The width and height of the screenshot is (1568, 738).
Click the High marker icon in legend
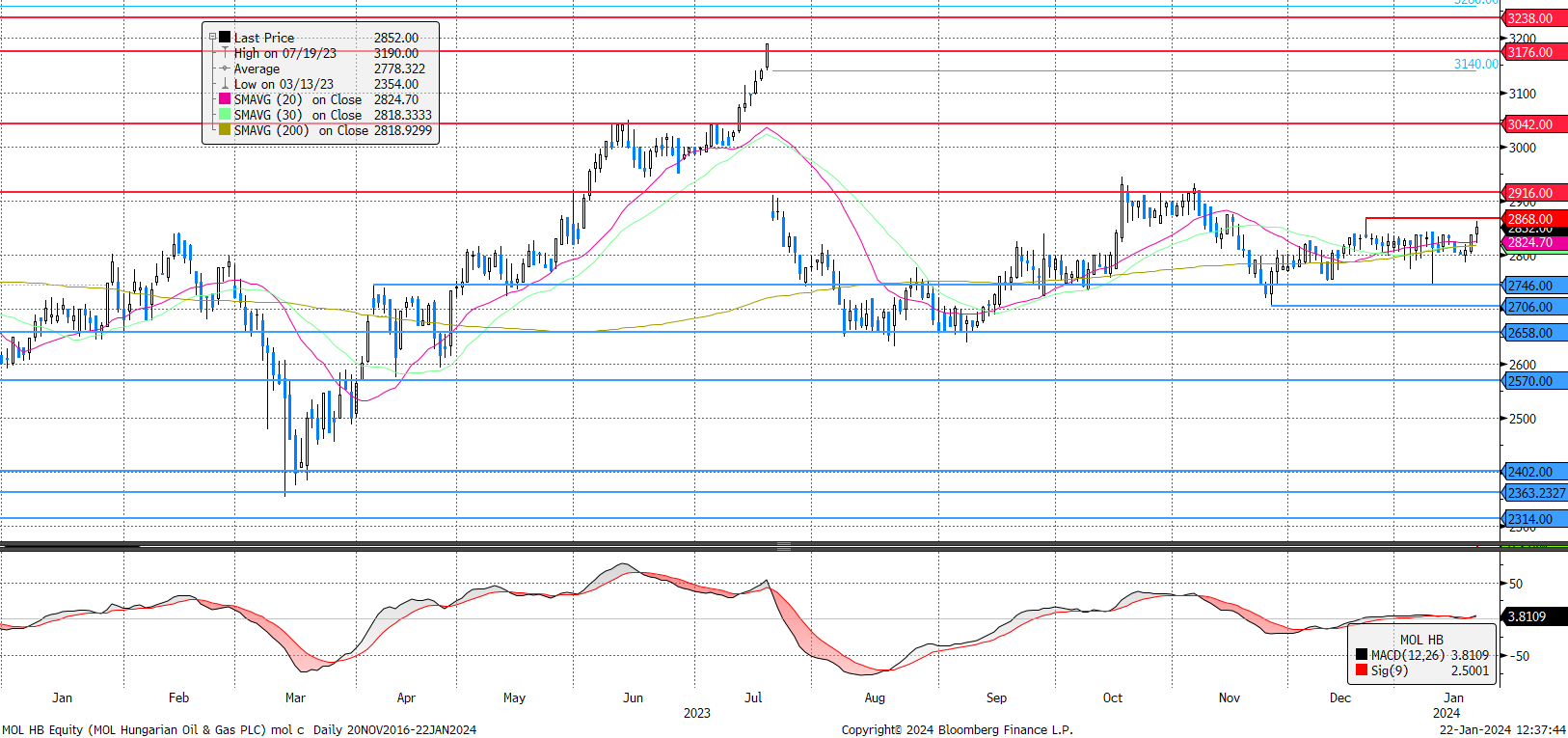[x=225, y=53]
